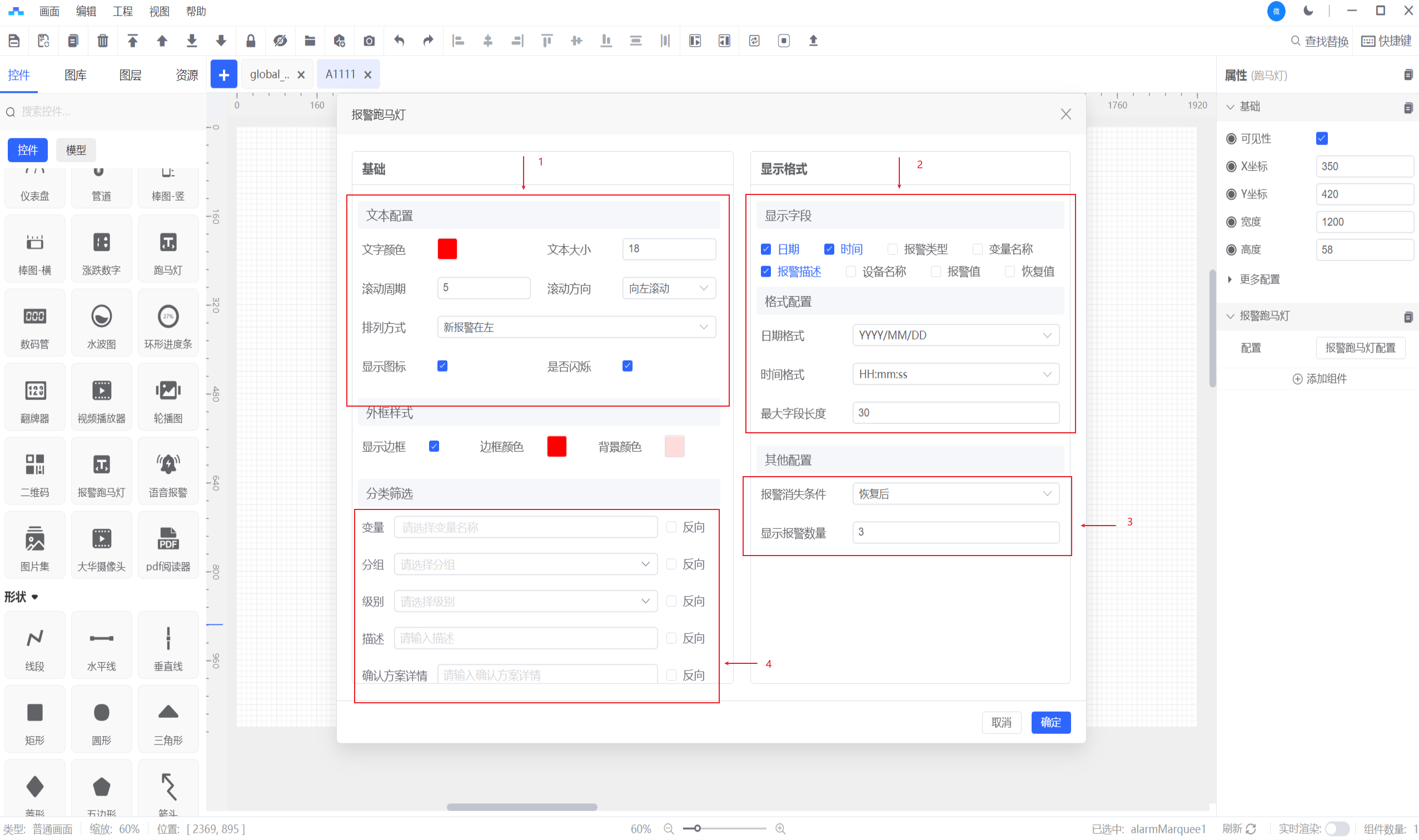Viewport: 1419px width, 840px height.
Task: Click the delete trash icon
Action: click(x=102, y=41)
